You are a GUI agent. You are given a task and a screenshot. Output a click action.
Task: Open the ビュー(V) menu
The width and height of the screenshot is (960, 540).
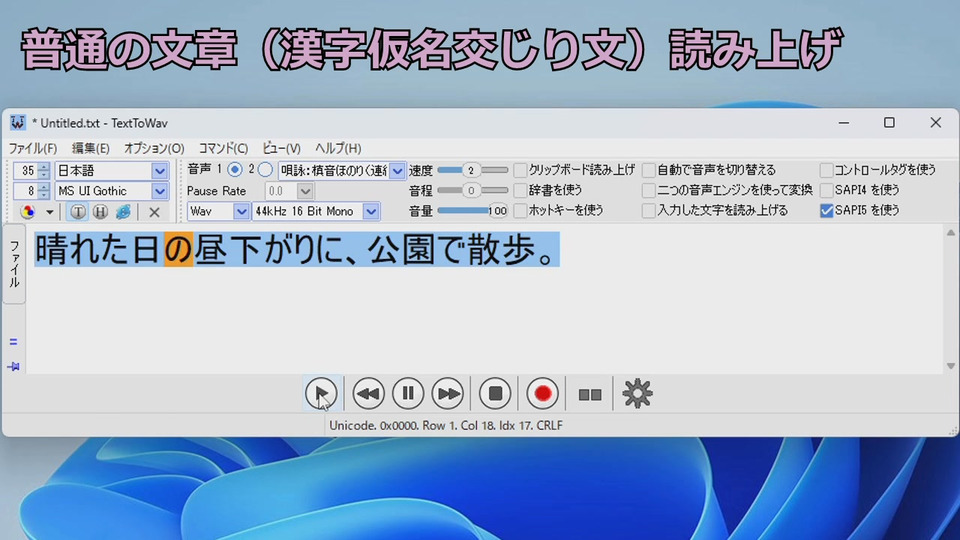281,148
